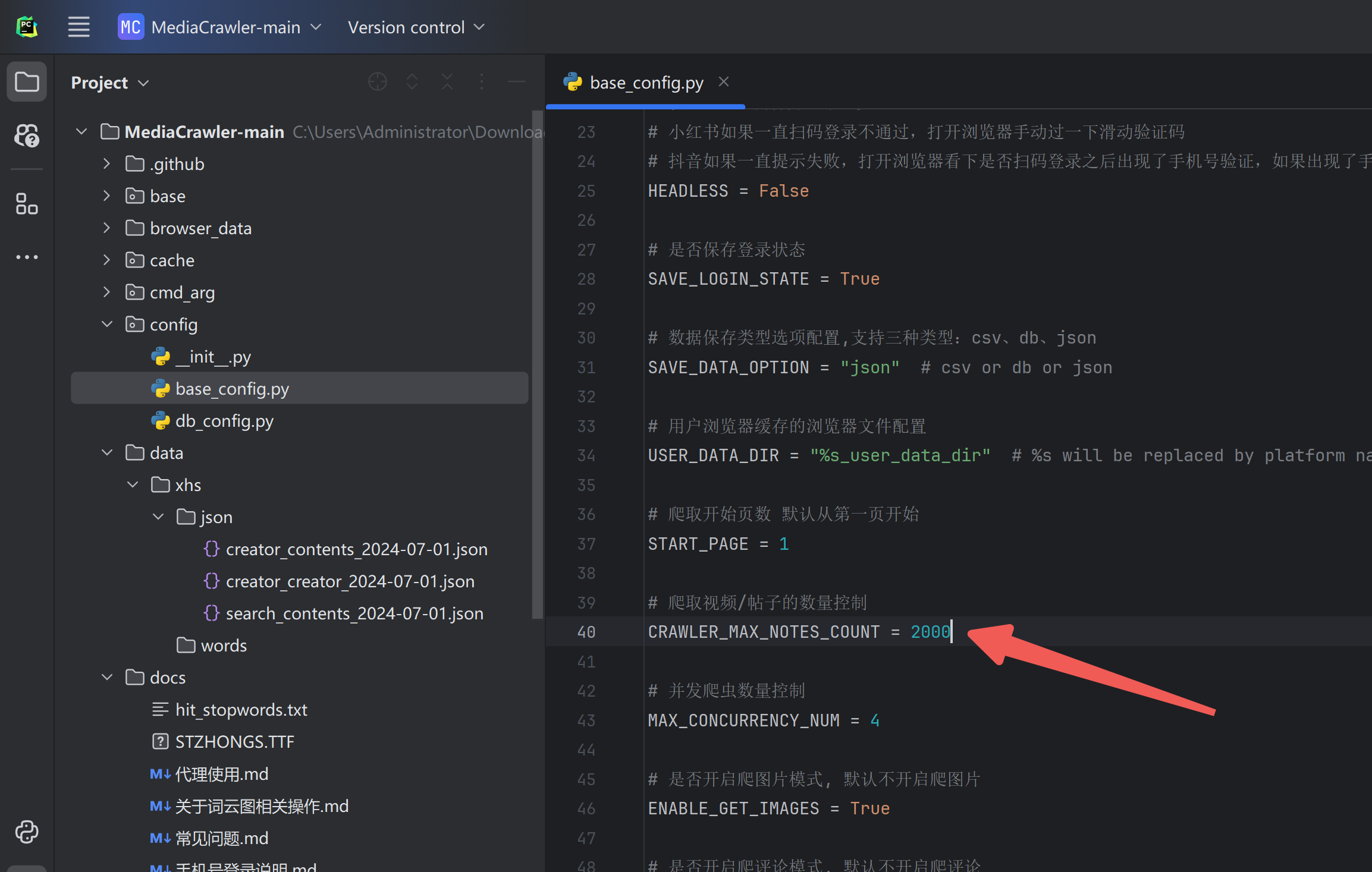This screenshot has width=1372, height=872.
Task: Click line number 40 in the gutter
Action: point(586,632)
